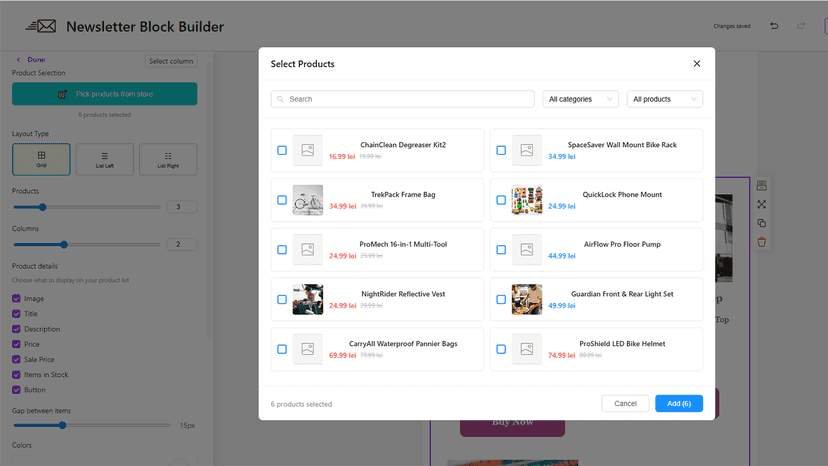Screen dimensions: 828x466
Task: Click the QuickLock Phone Mount thumbnail
Action: pos(526,200)
